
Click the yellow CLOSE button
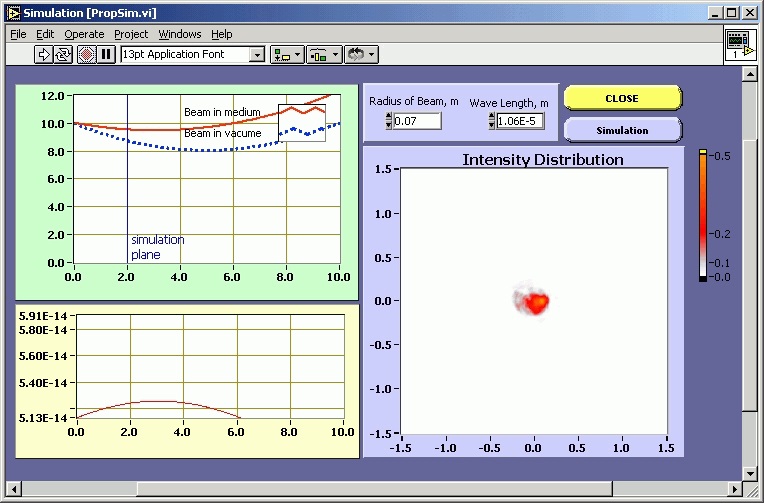(623, 98)
